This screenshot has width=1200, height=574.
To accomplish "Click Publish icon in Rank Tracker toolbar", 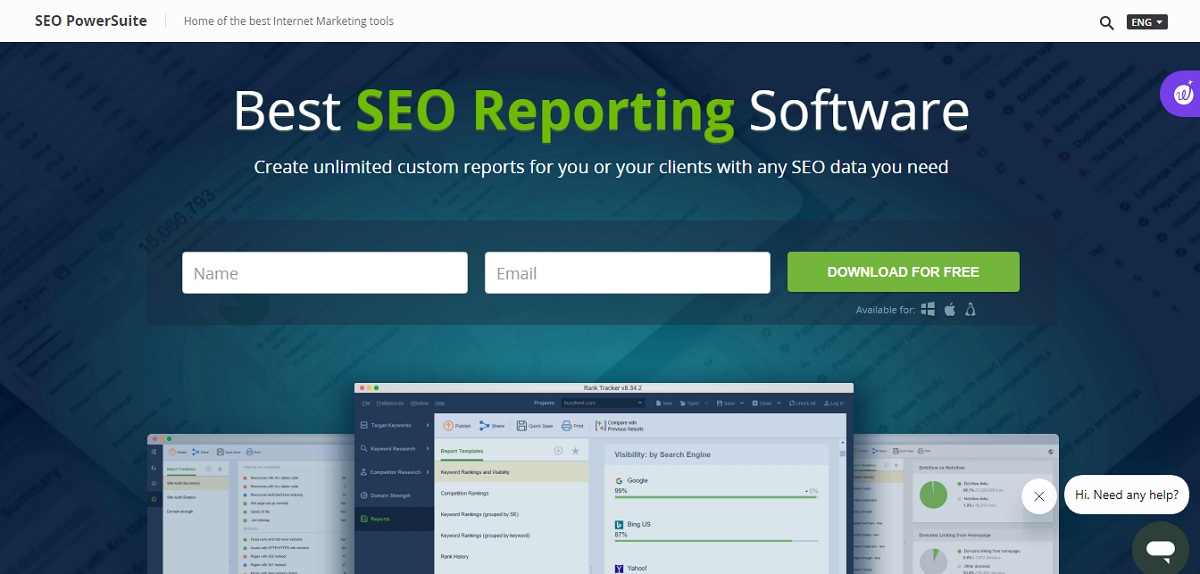I will pyautogui.click(x=448, y=426).
